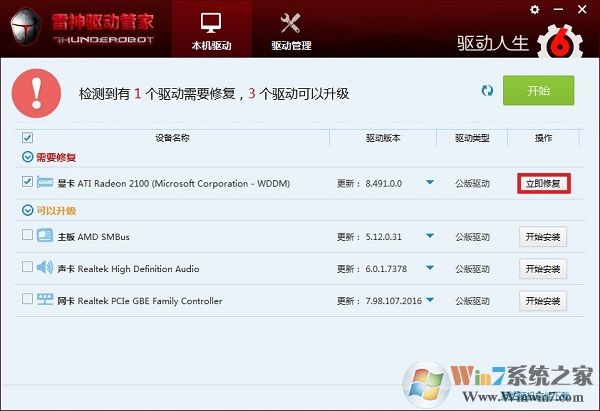Click the ATI Radeon graphics card icon
Screen dimensions: 600x411
(45, 182)
